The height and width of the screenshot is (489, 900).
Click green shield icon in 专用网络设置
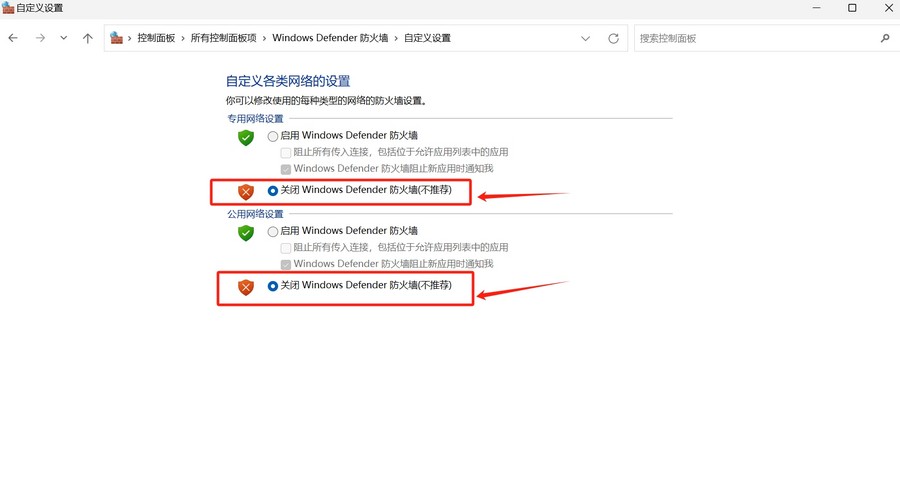pos(246,138)
